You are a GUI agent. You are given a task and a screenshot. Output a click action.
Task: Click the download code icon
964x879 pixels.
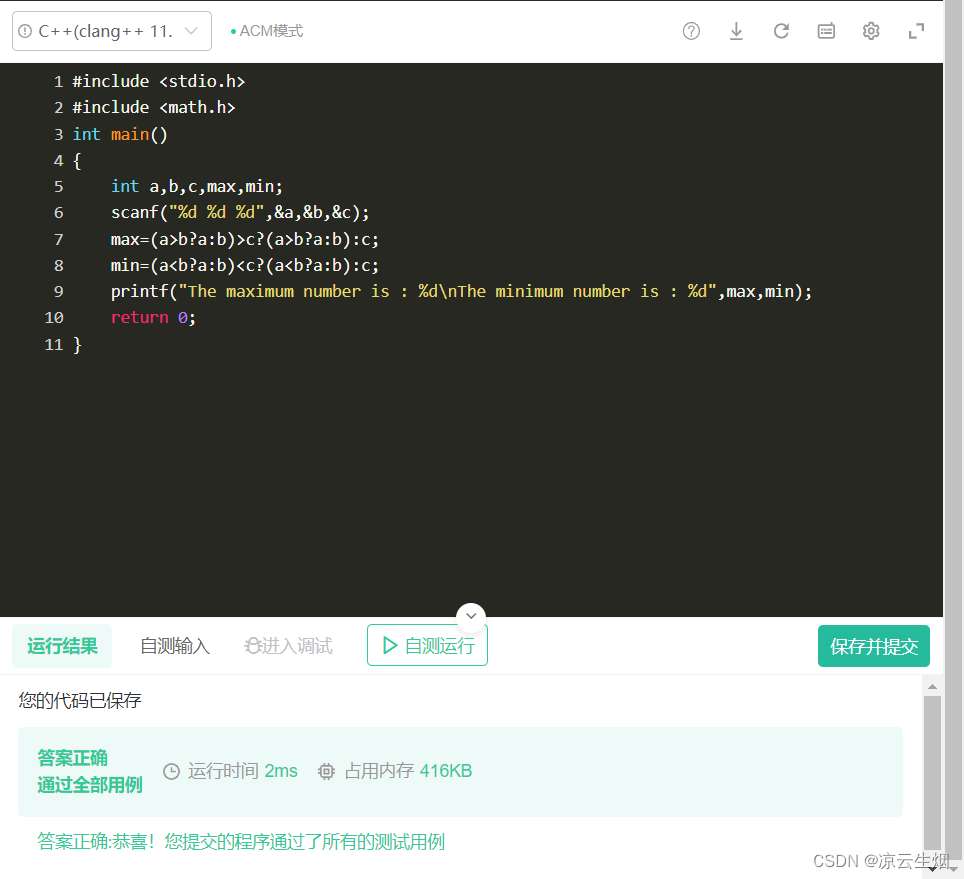tap(736, 31)
